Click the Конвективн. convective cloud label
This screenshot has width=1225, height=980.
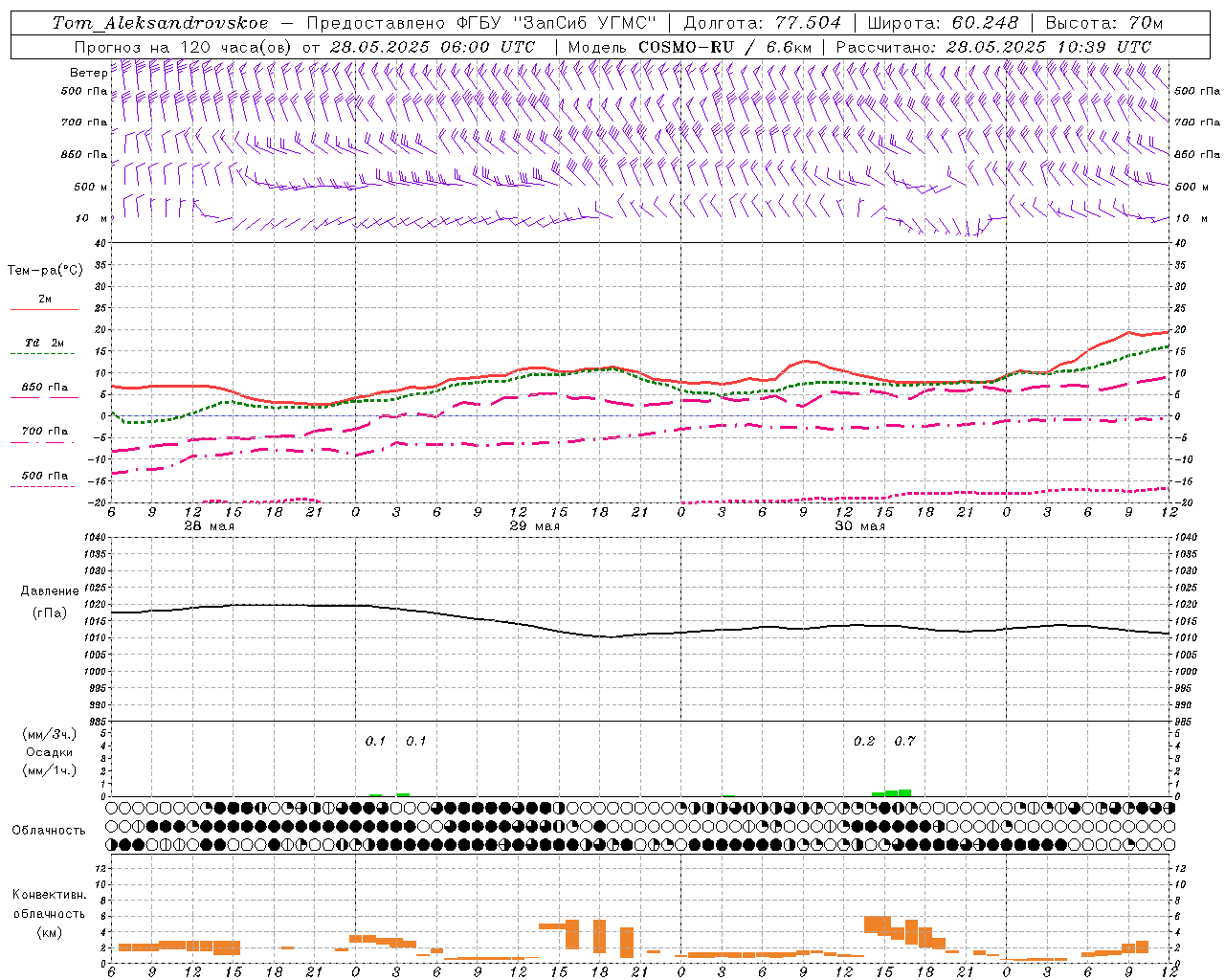tap(49, 895)
